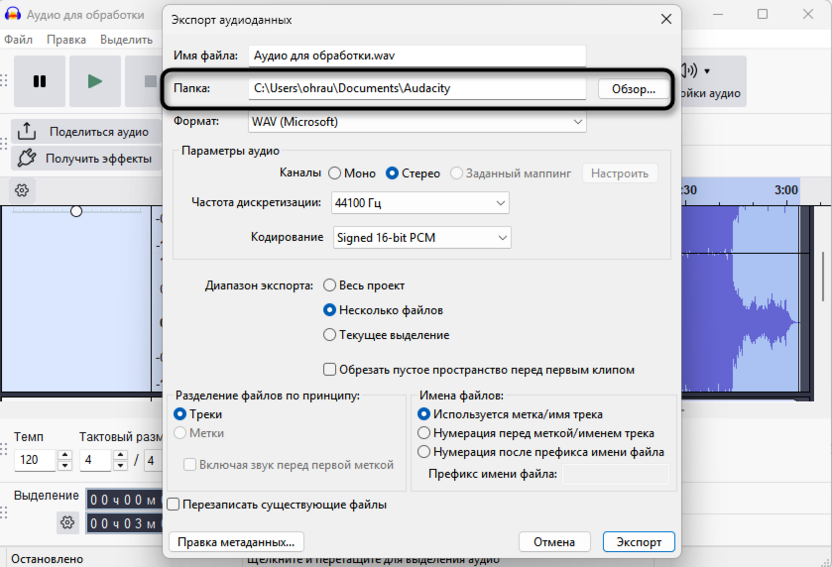The width and height of the screenshot is (832, 567).
Task: Select Стерео channel option
Action: point(392,173)
